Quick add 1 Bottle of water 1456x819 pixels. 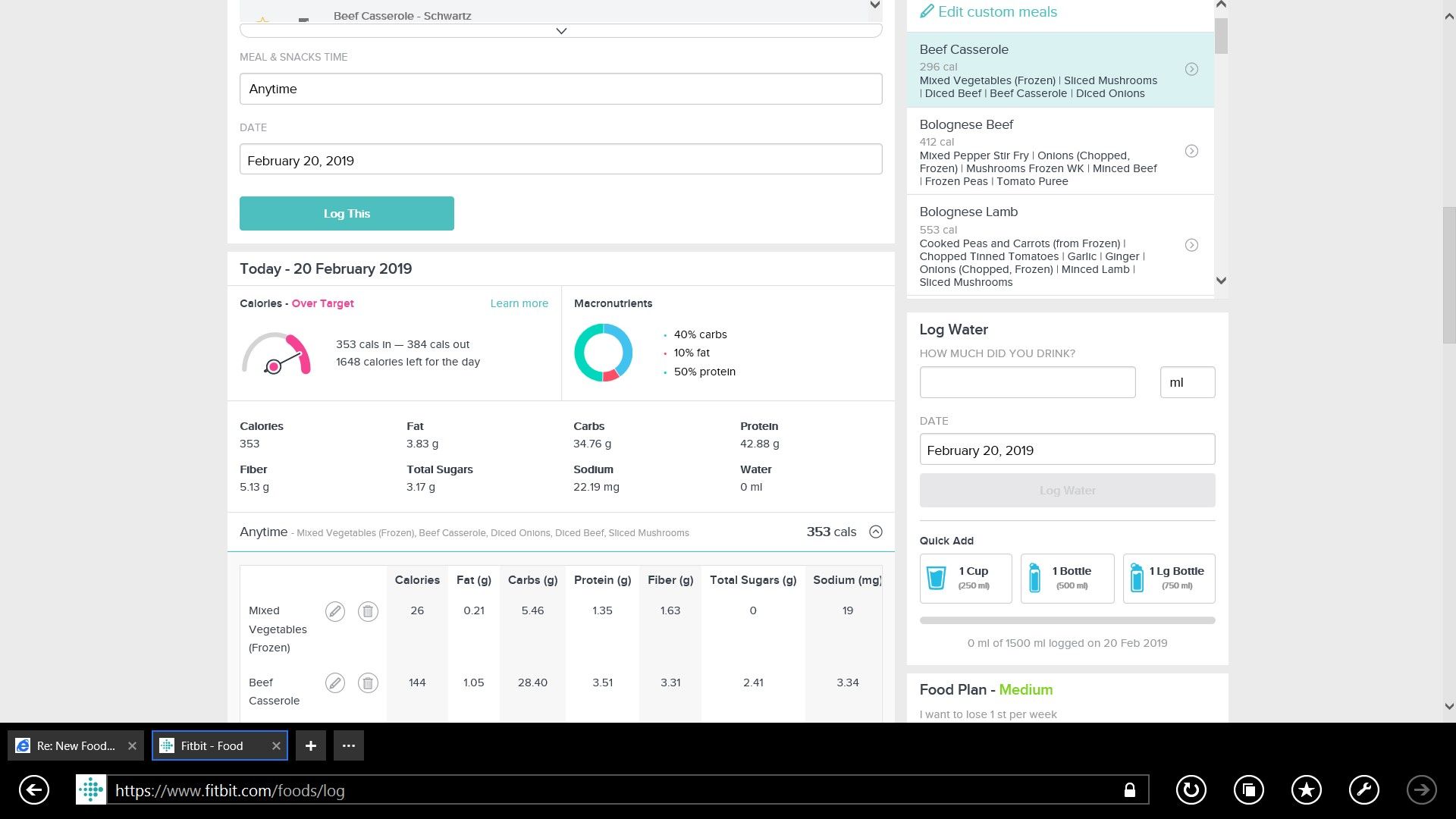coord(1067,579)
